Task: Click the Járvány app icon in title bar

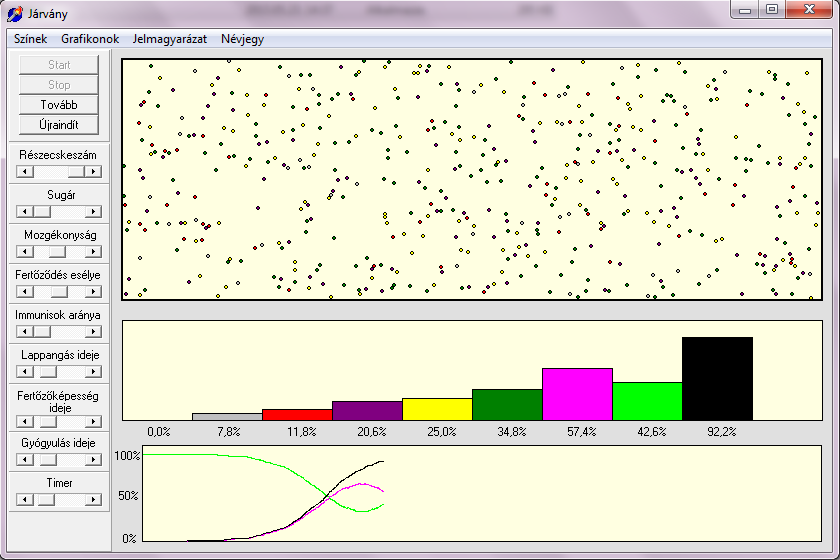Action: coord(14,13)
